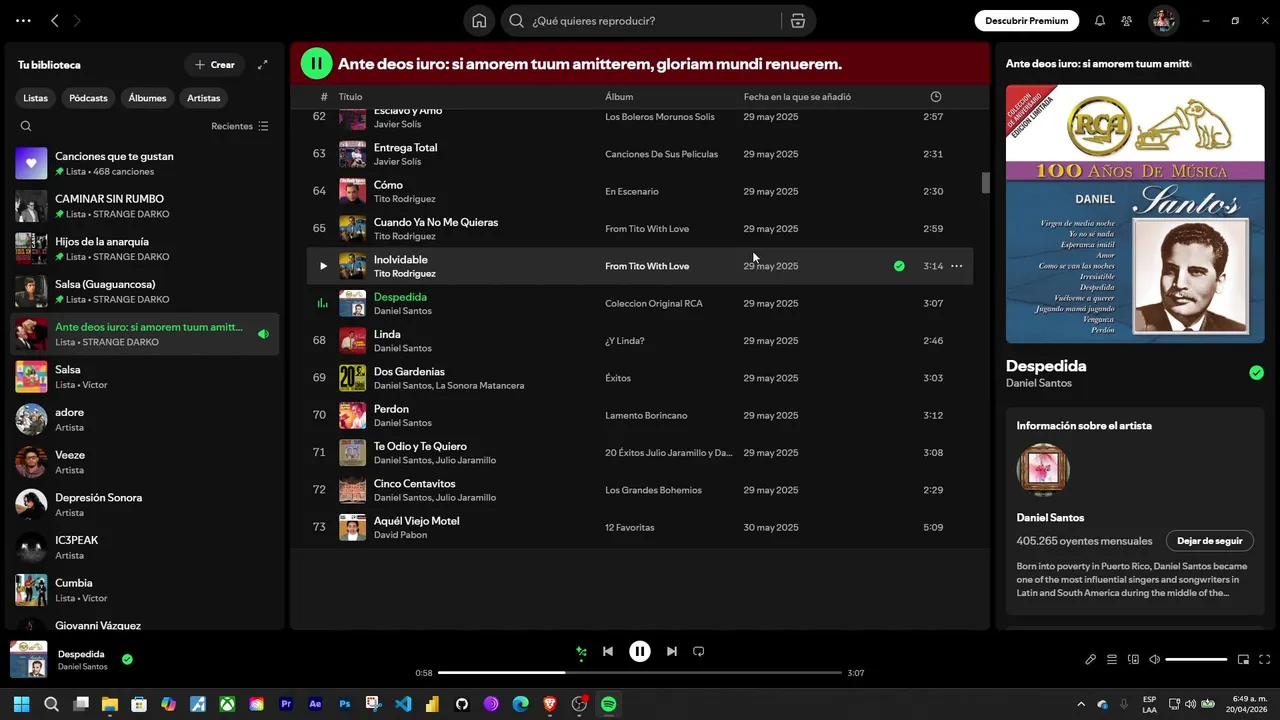Image resolution: width=1280 pixels, height=720 pixels.
Task: Open Recientes sort dropdown in library
Action: tap(240, 126)
